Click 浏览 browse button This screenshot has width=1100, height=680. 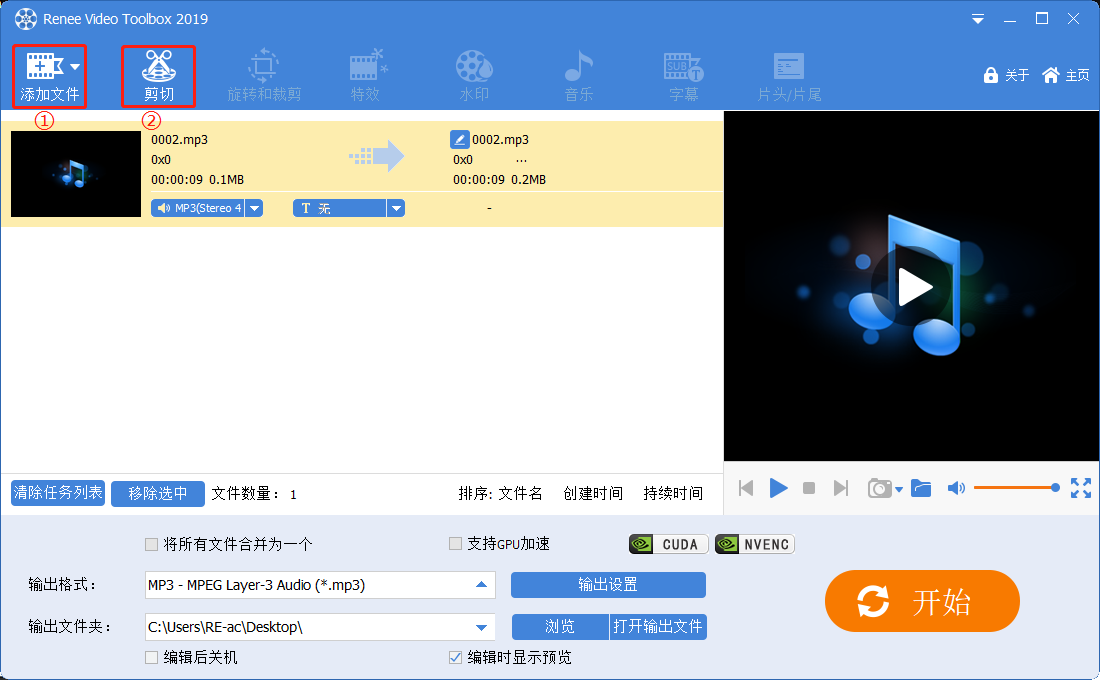560,627
